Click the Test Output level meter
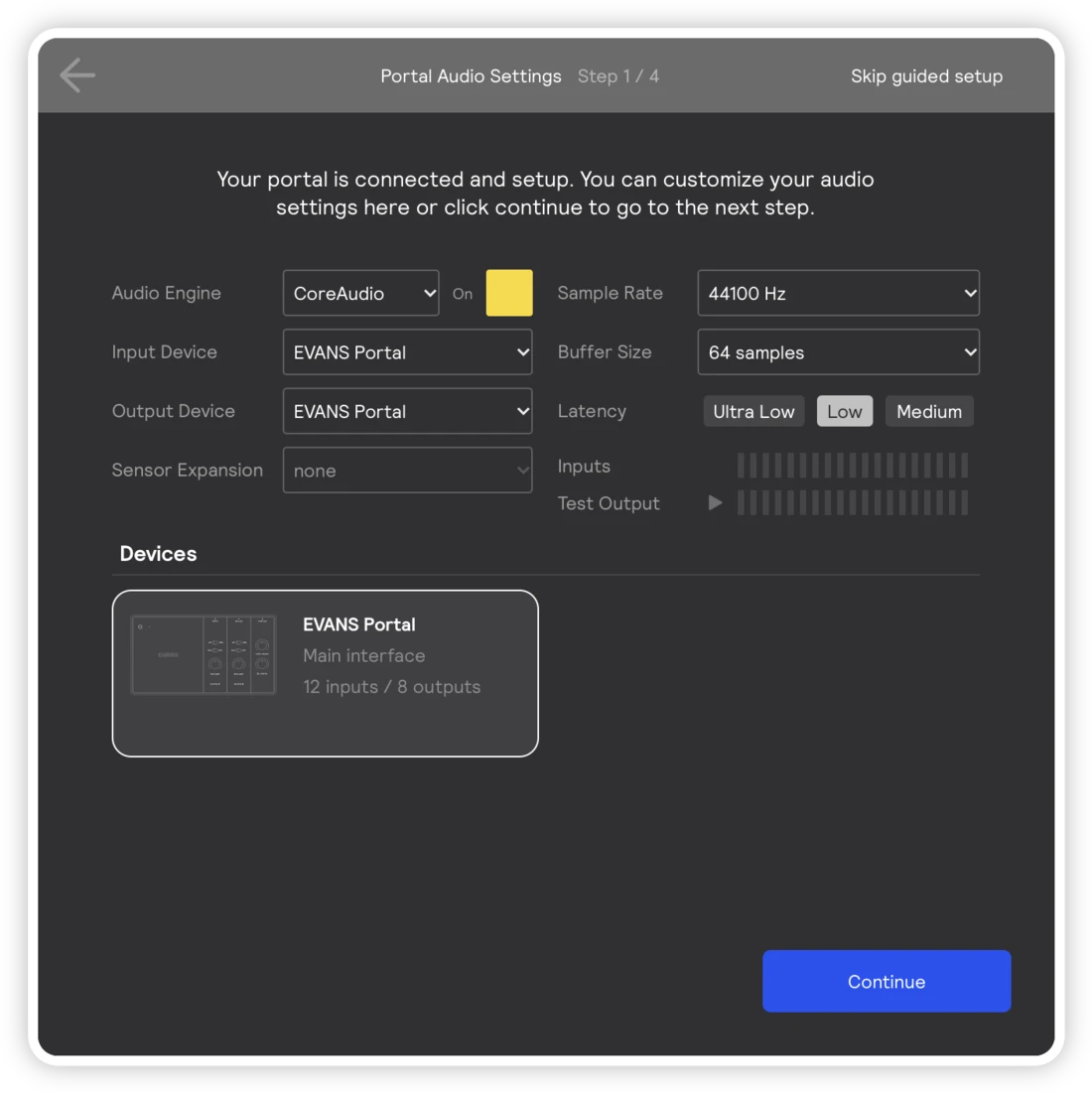Screen dimensions: 1092x1093 (x=853, y=502)
